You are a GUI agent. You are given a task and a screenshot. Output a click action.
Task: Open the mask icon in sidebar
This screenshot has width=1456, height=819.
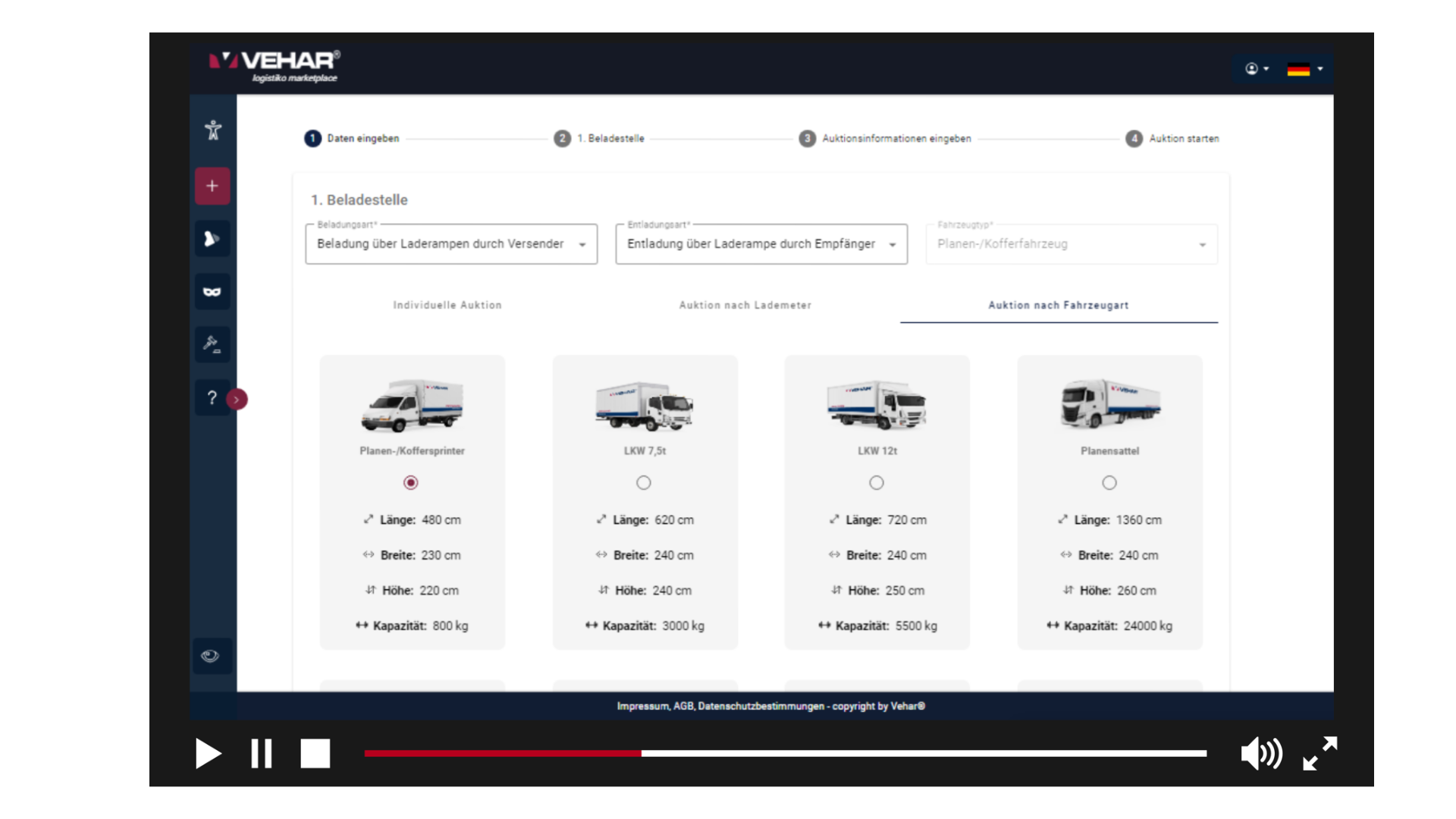point(212,292)
